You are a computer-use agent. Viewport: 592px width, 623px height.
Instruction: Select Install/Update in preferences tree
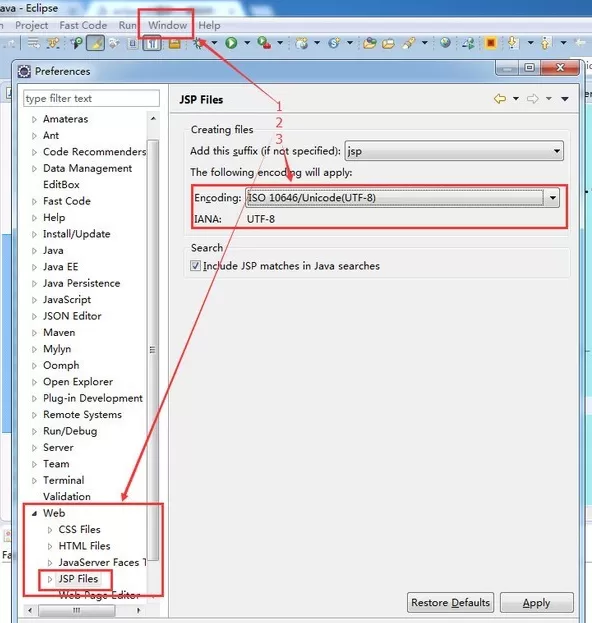[x=77, y=234]
